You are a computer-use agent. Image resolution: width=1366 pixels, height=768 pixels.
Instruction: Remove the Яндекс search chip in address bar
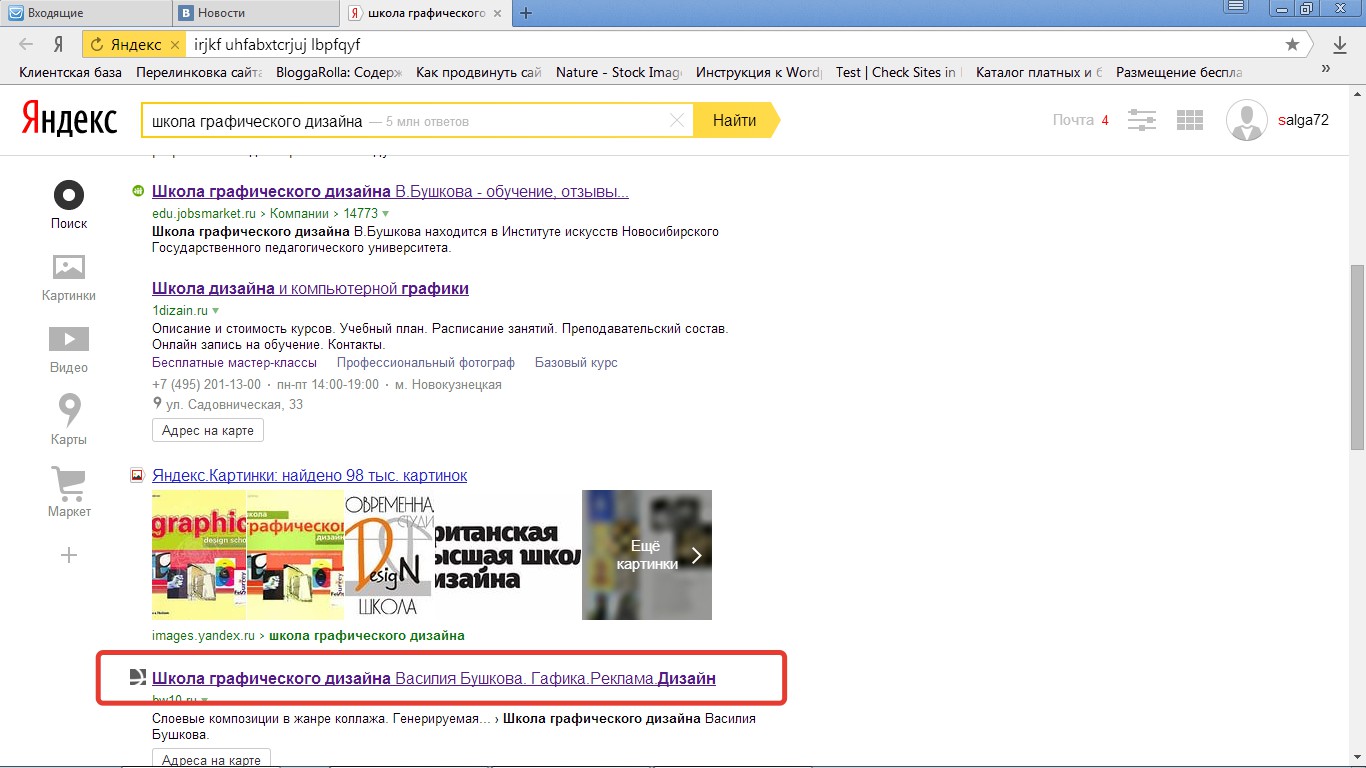[x=176, y=45]
